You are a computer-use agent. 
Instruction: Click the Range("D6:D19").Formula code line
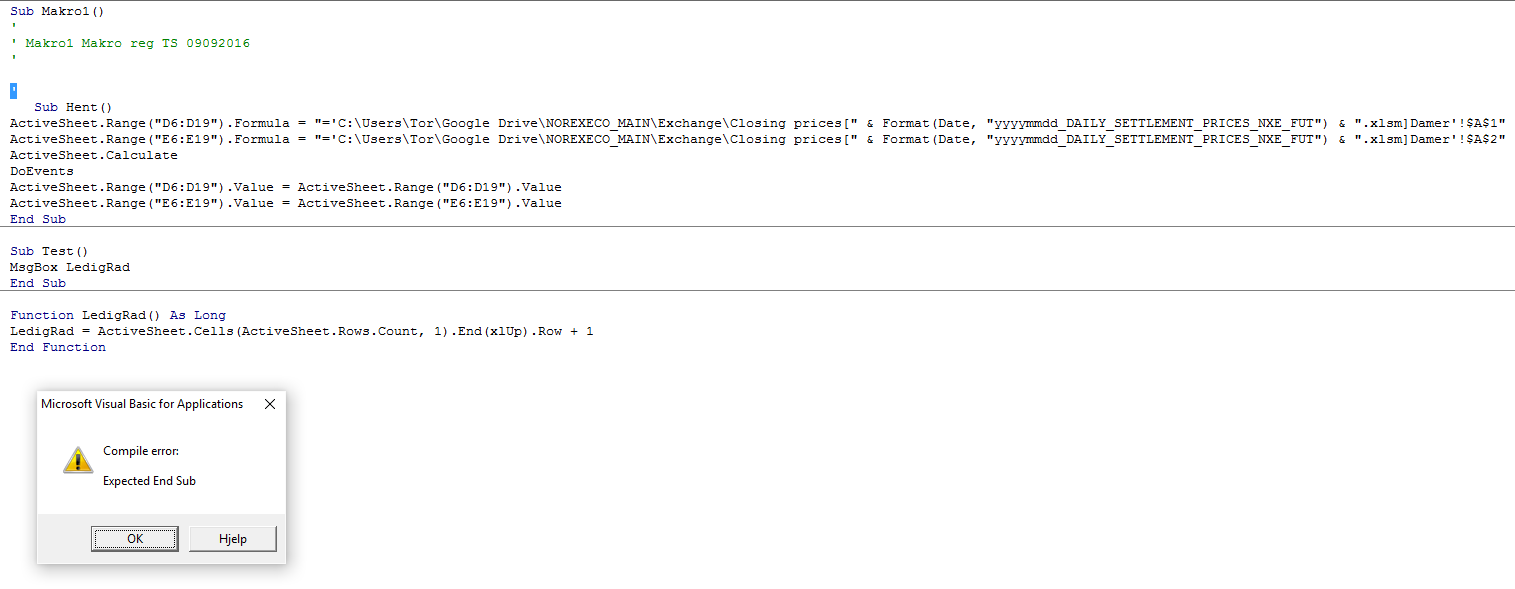pos(758,123)
